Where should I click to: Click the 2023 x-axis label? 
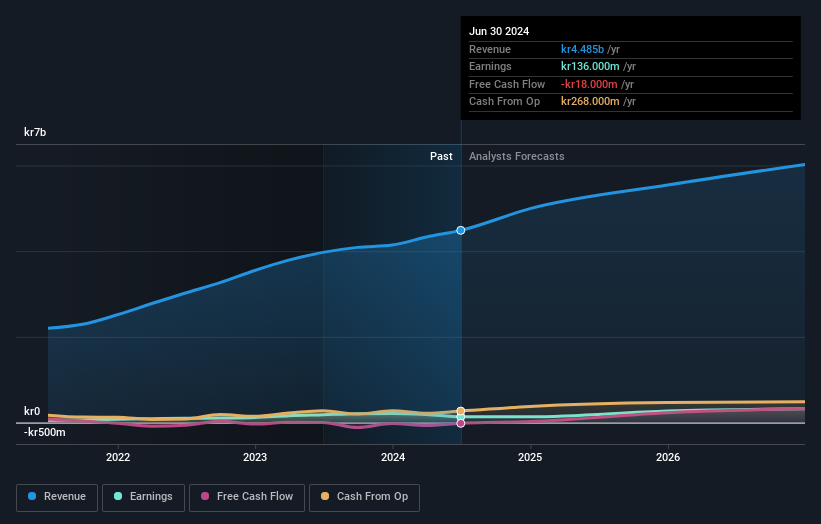pos(255,457)
